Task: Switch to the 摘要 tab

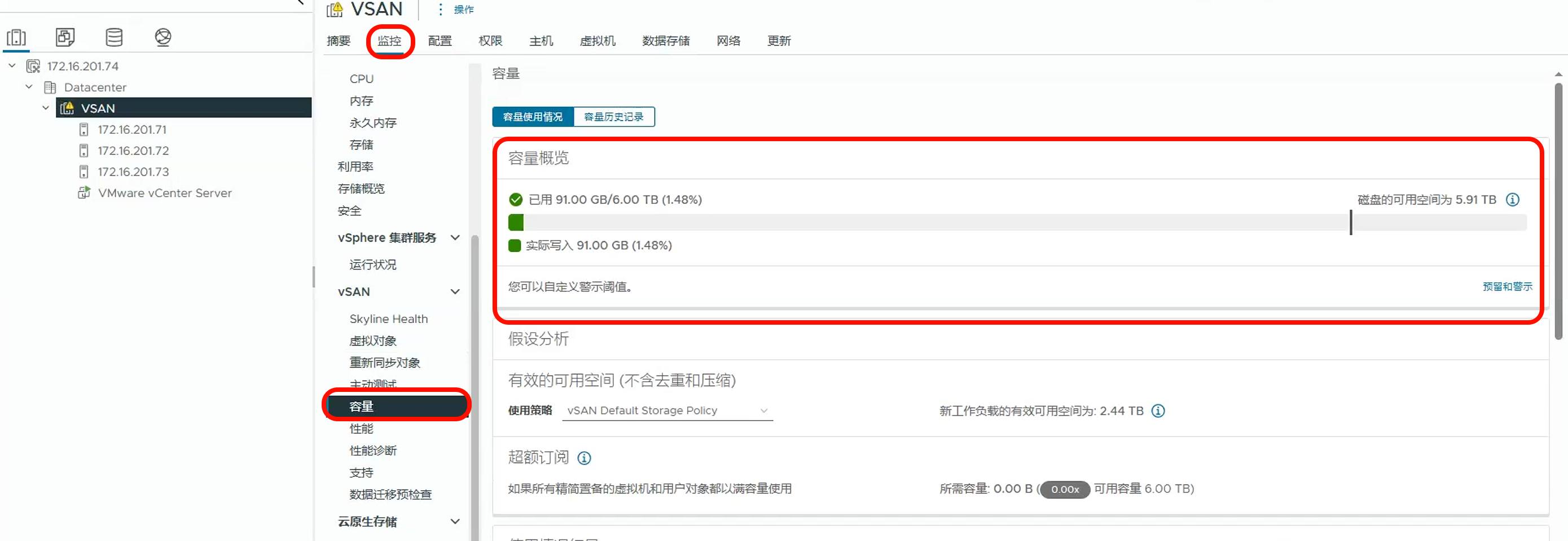Action: pos(339,41)
